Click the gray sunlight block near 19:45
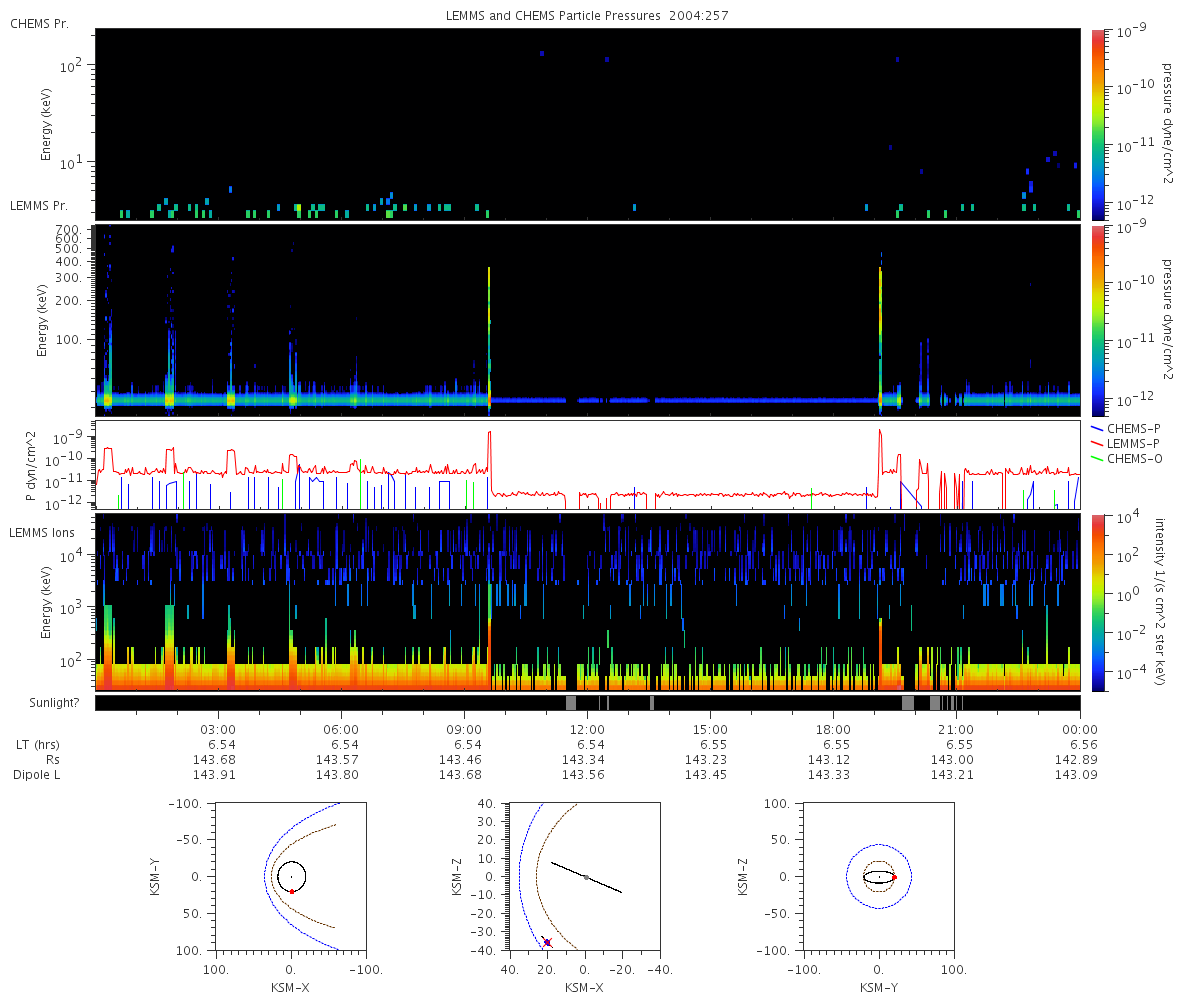Image resolution: width=1200 pixels, height=1000 pixels. [x=908, y=703]
